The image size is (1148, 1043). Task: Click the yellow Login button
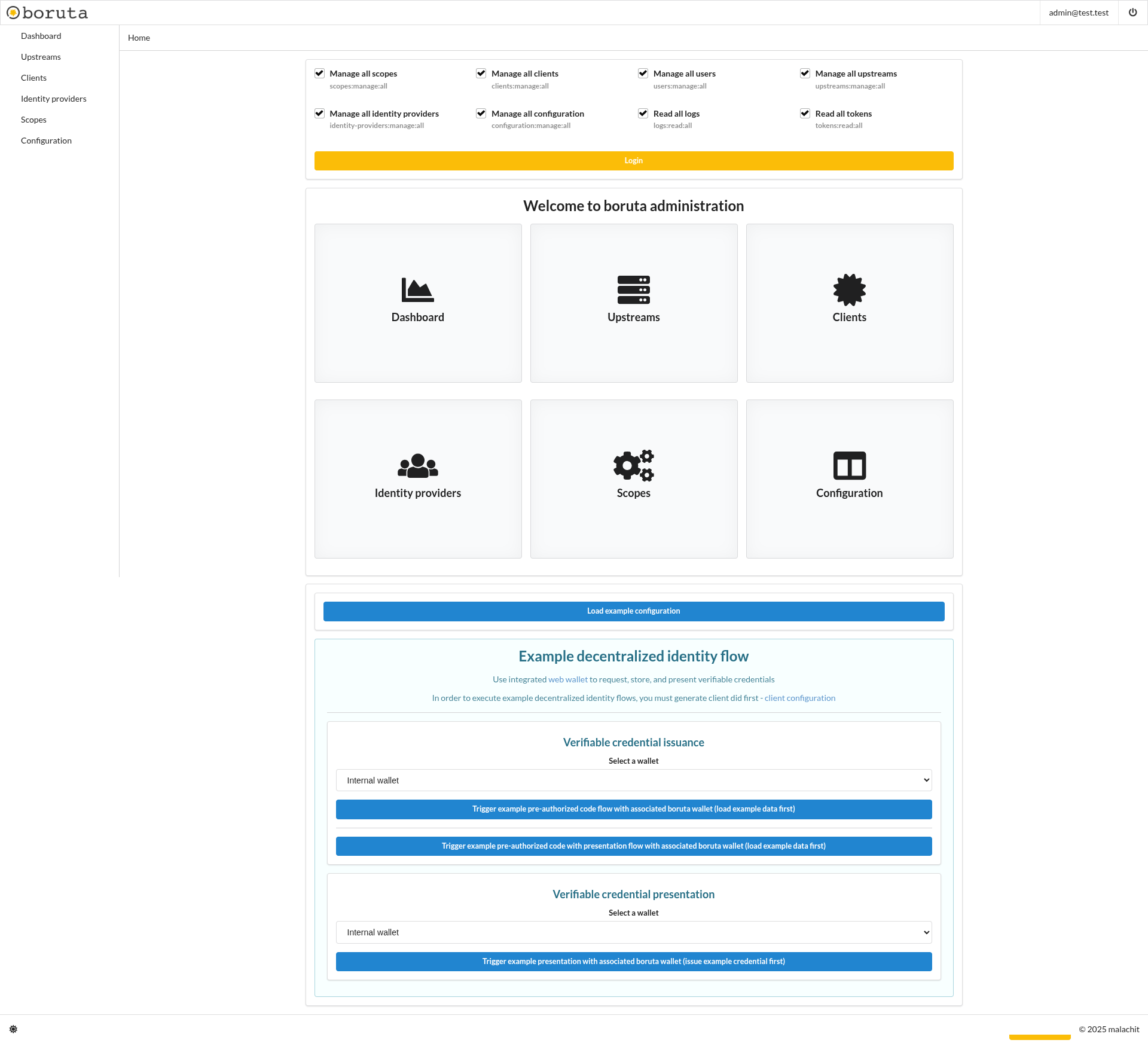(633, 161)
